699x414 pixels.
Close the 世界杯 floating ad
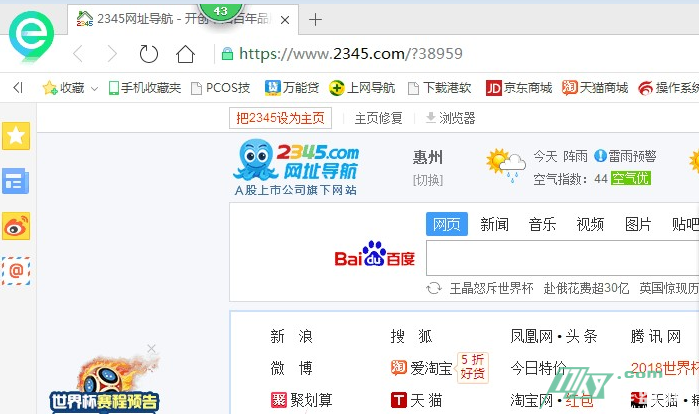click(x=152, y=348)
